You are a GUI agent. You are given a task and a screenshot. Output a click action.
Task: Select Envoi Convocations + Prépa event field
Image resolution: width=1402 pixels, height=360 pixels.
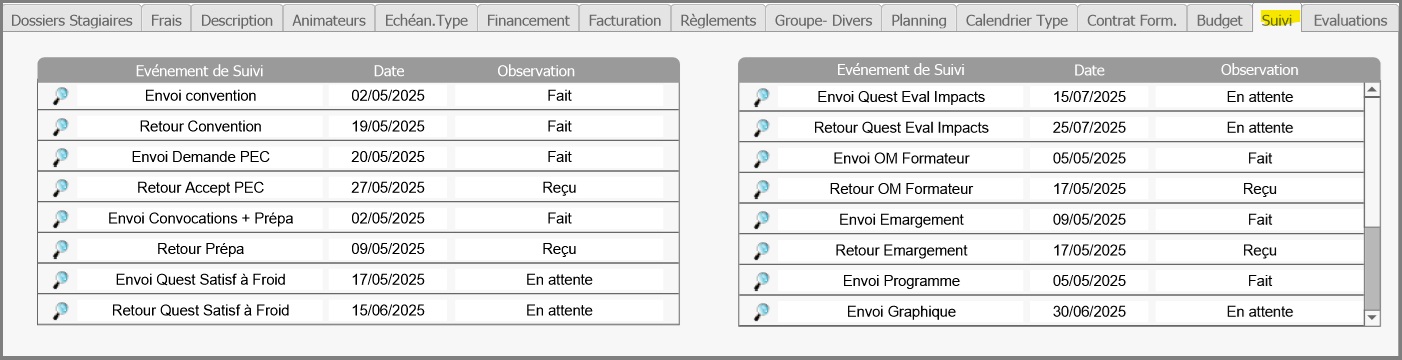click(x=200, y=219)
